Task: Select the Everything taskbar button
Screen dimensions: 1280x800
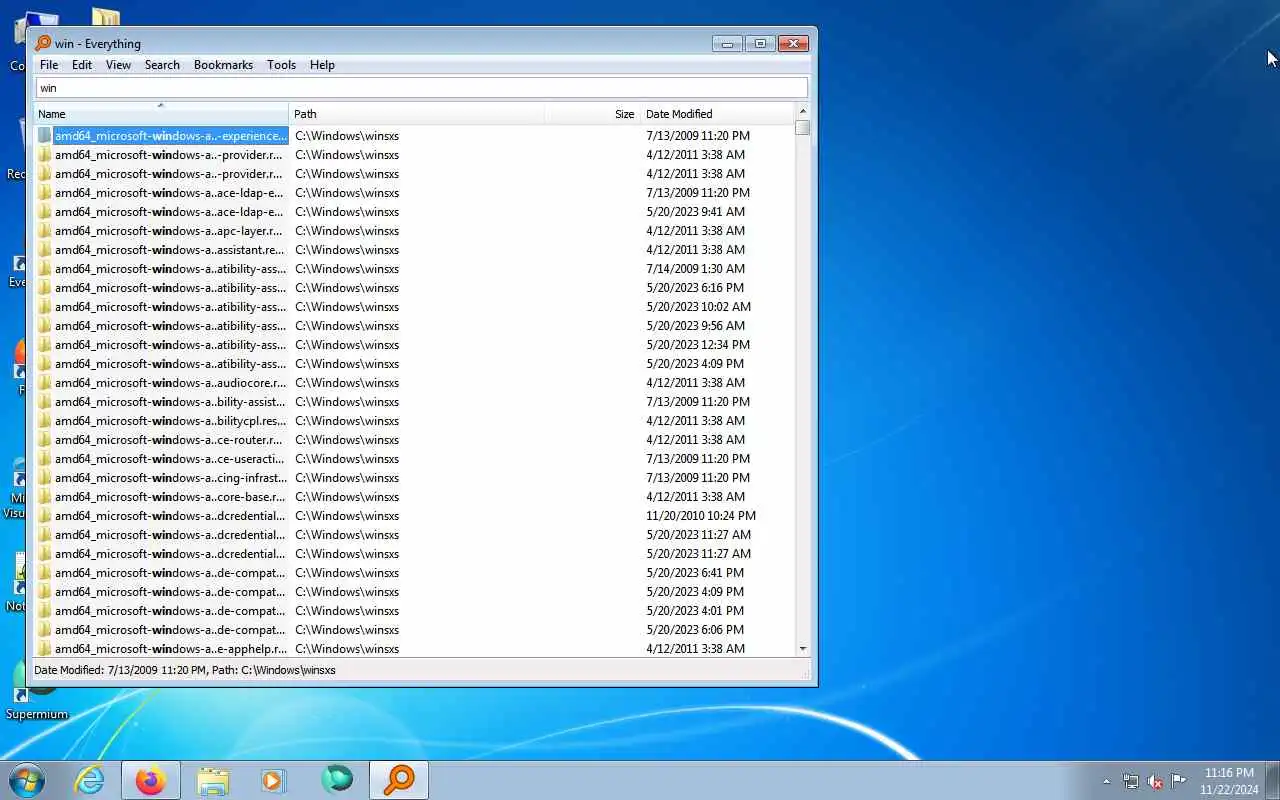Action: pos(399,780)
